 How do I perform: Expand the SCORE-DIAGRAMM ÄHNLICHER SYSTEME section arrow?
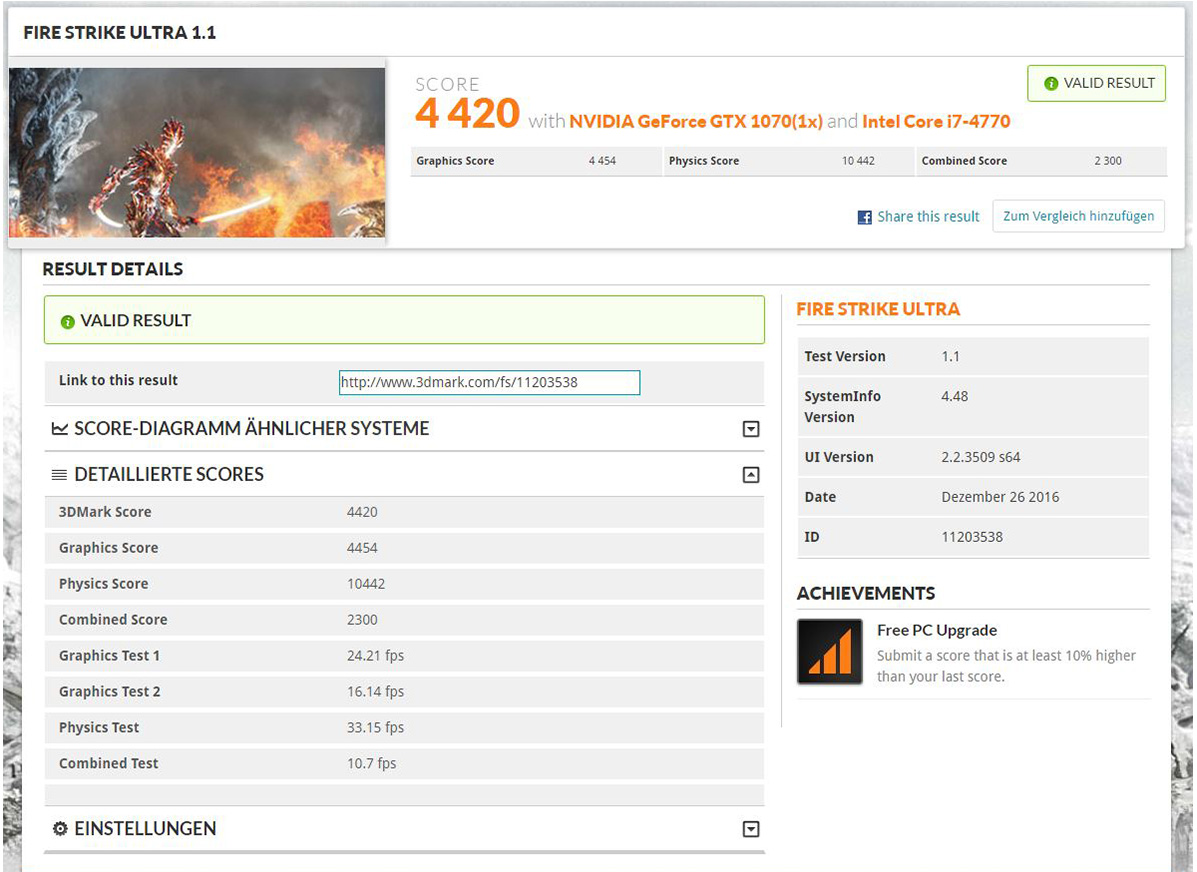point(751,429)
